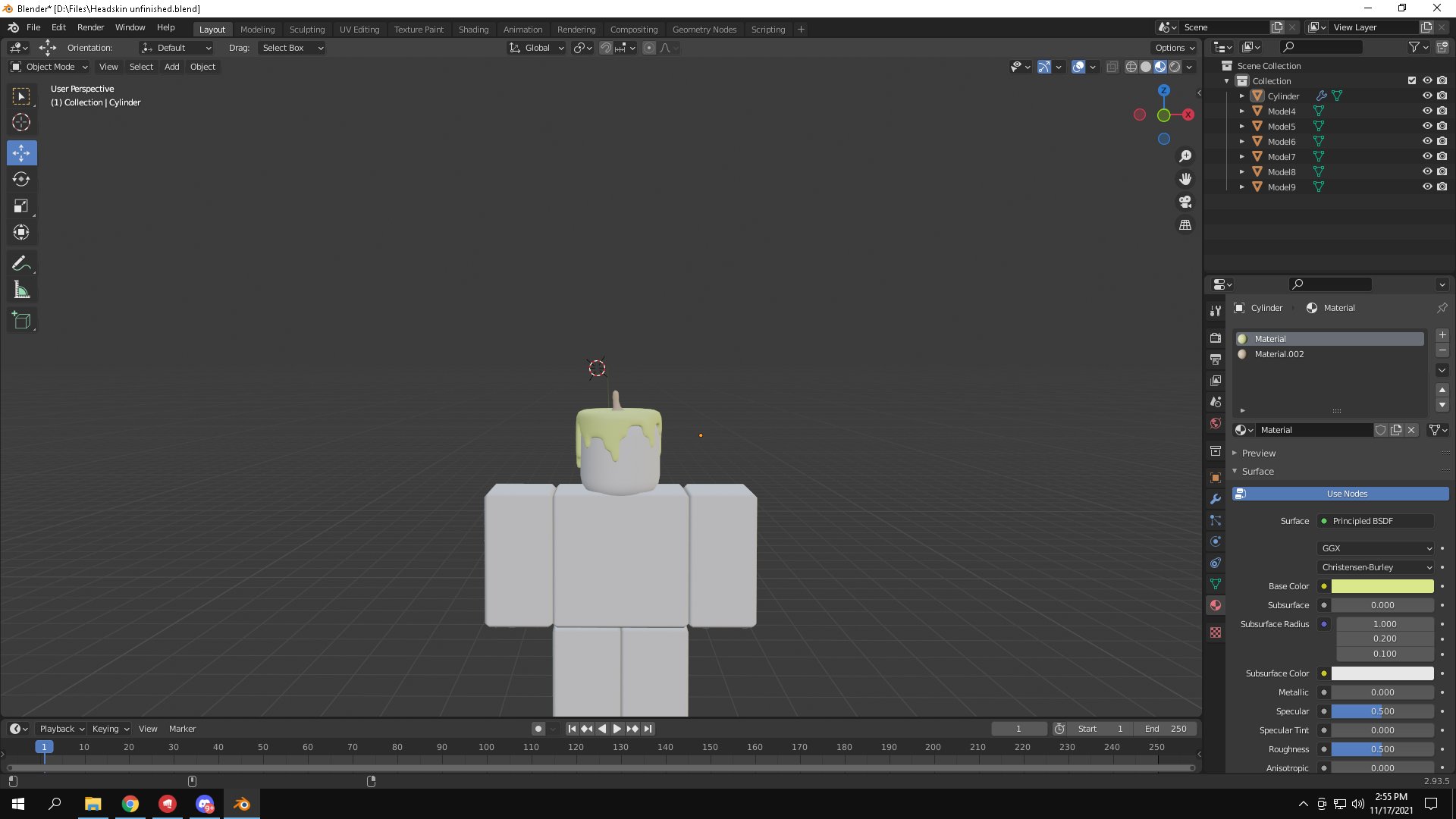Click the Add menu item

click(172, 66)
